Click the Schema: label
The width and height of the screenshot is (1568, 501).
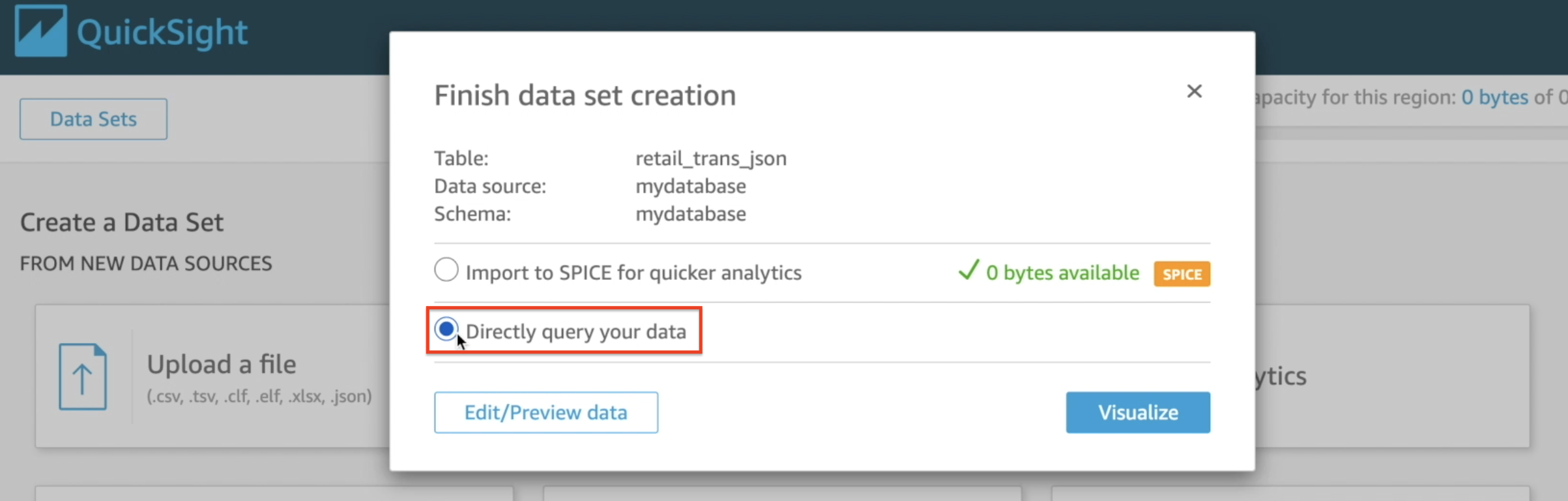(x=472, y=214)
